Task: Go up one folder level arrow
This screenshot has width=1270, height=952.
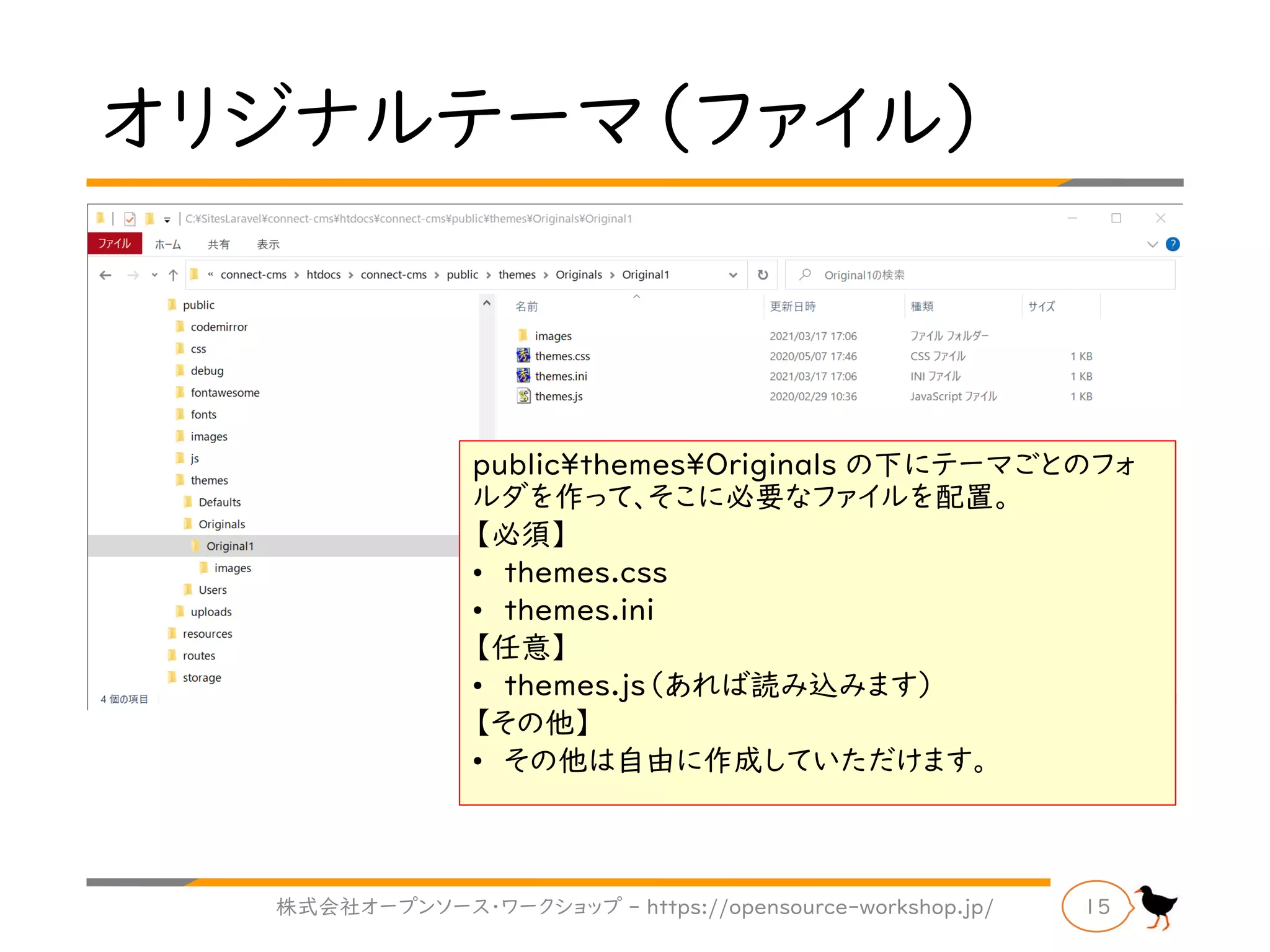Action: point(173,275)
